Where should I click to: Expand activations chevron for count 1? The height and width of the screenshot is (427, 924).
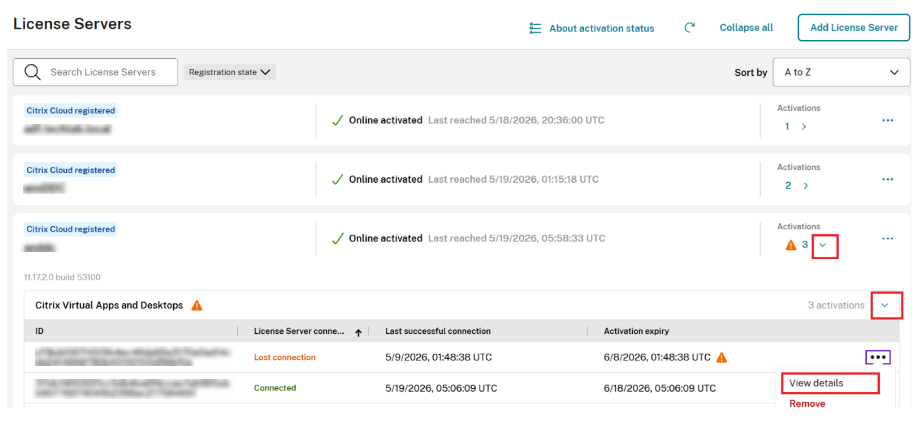[804, 127]
